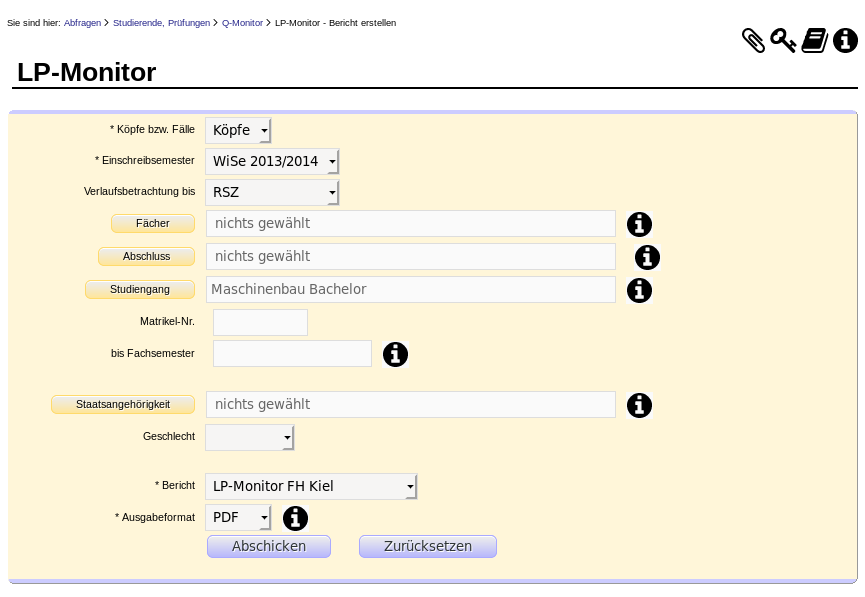
Task: Focus the Matrikel-Nr. input field
Action: tap(260, 322)
